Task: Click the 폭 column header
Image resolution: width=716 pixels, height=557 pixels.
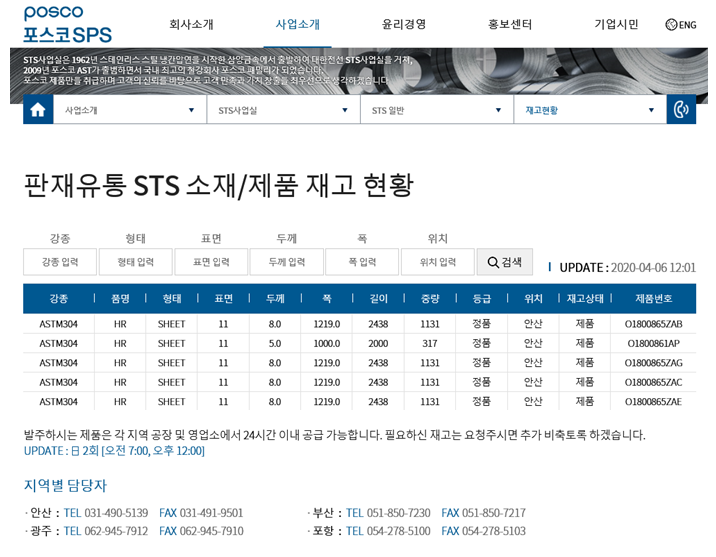Action: coord(327,299)
